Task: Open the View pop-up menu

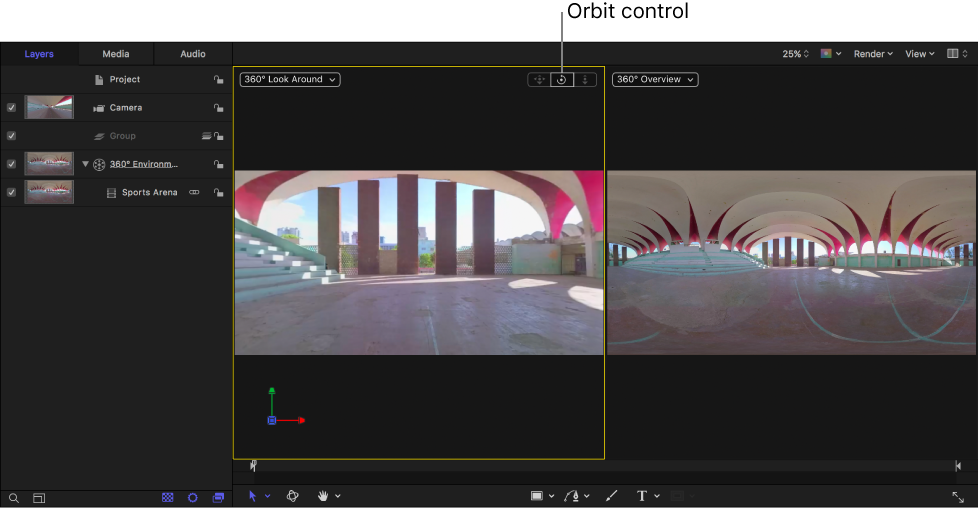Action: (920, 54)
